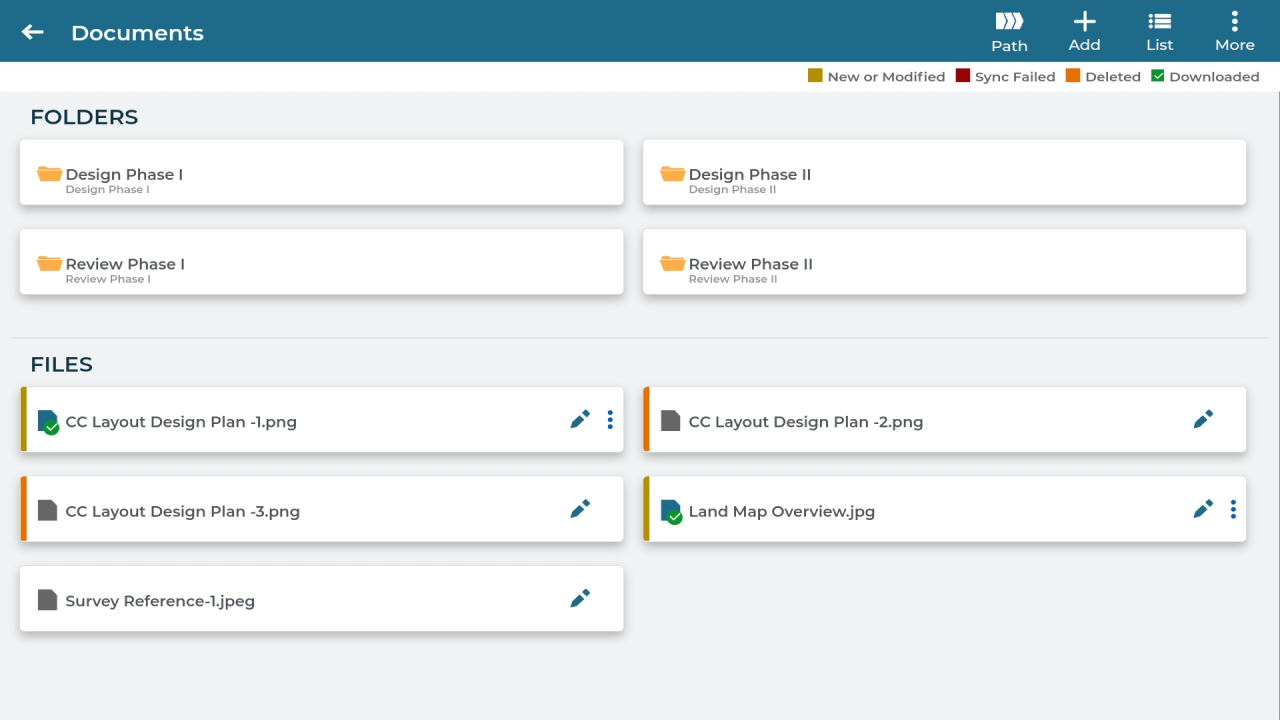1280x720 pixels.
Task: Select file name CC Layout Design Plan -3.png
Action: pos(183,511)
